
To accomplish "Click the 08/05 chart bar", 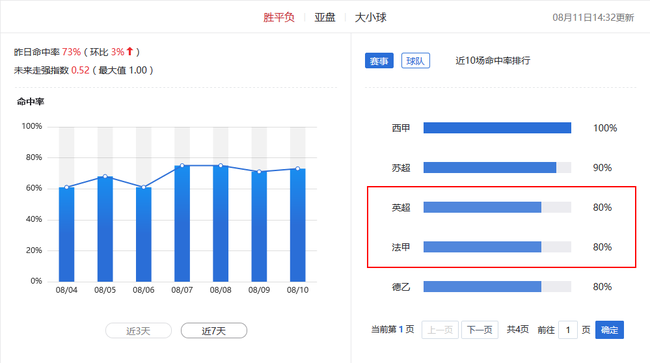I will click(105, 229).
